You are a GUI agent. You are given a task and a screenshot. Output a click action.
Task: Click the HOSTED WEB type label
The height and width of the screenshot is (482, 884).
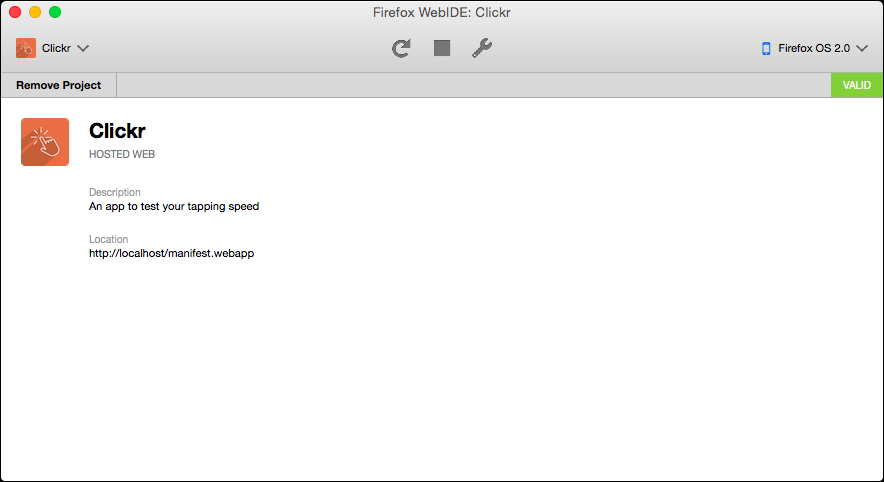coord(122,154)
